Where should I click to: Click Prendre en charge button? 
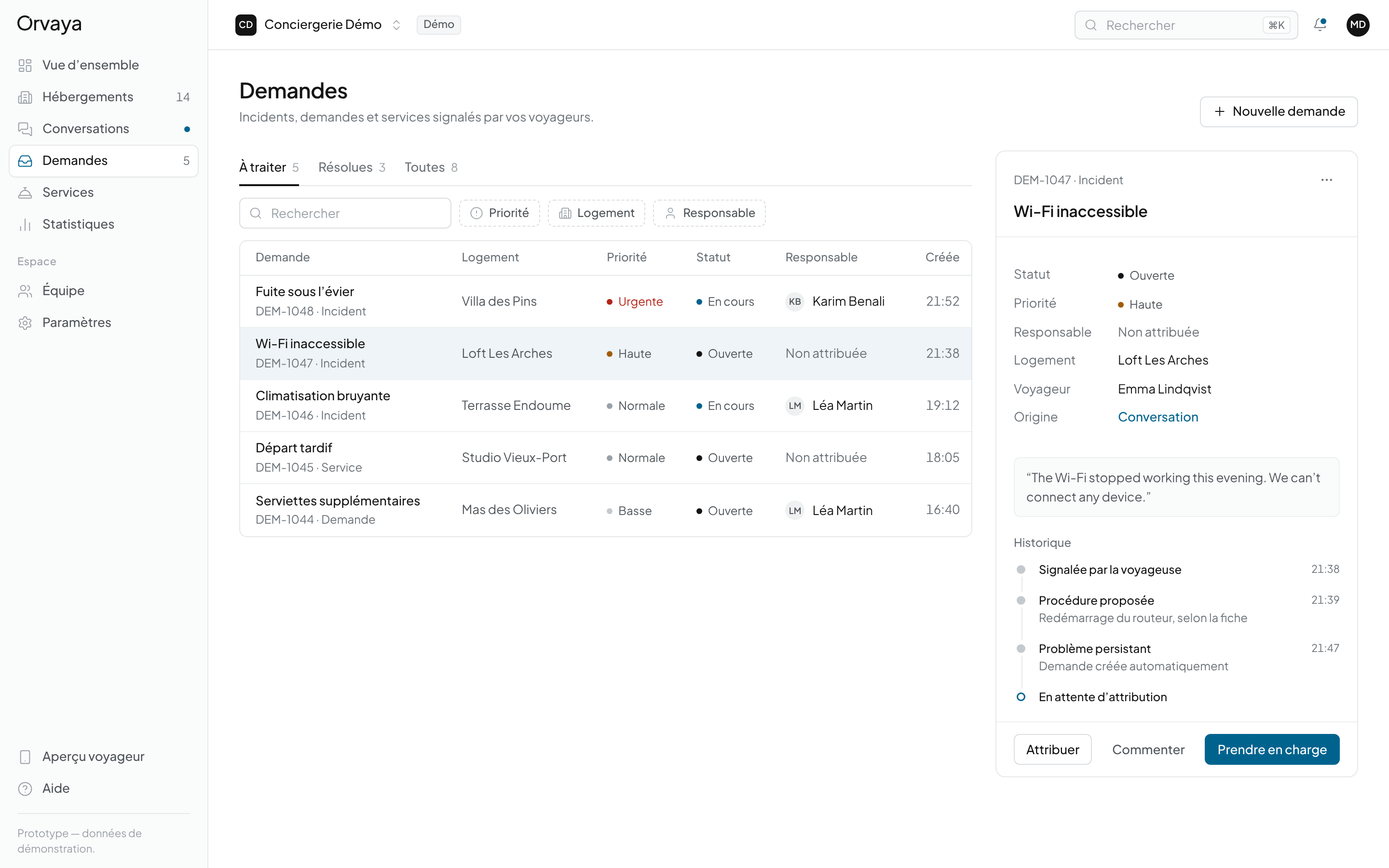click(x=1272, y=749)
